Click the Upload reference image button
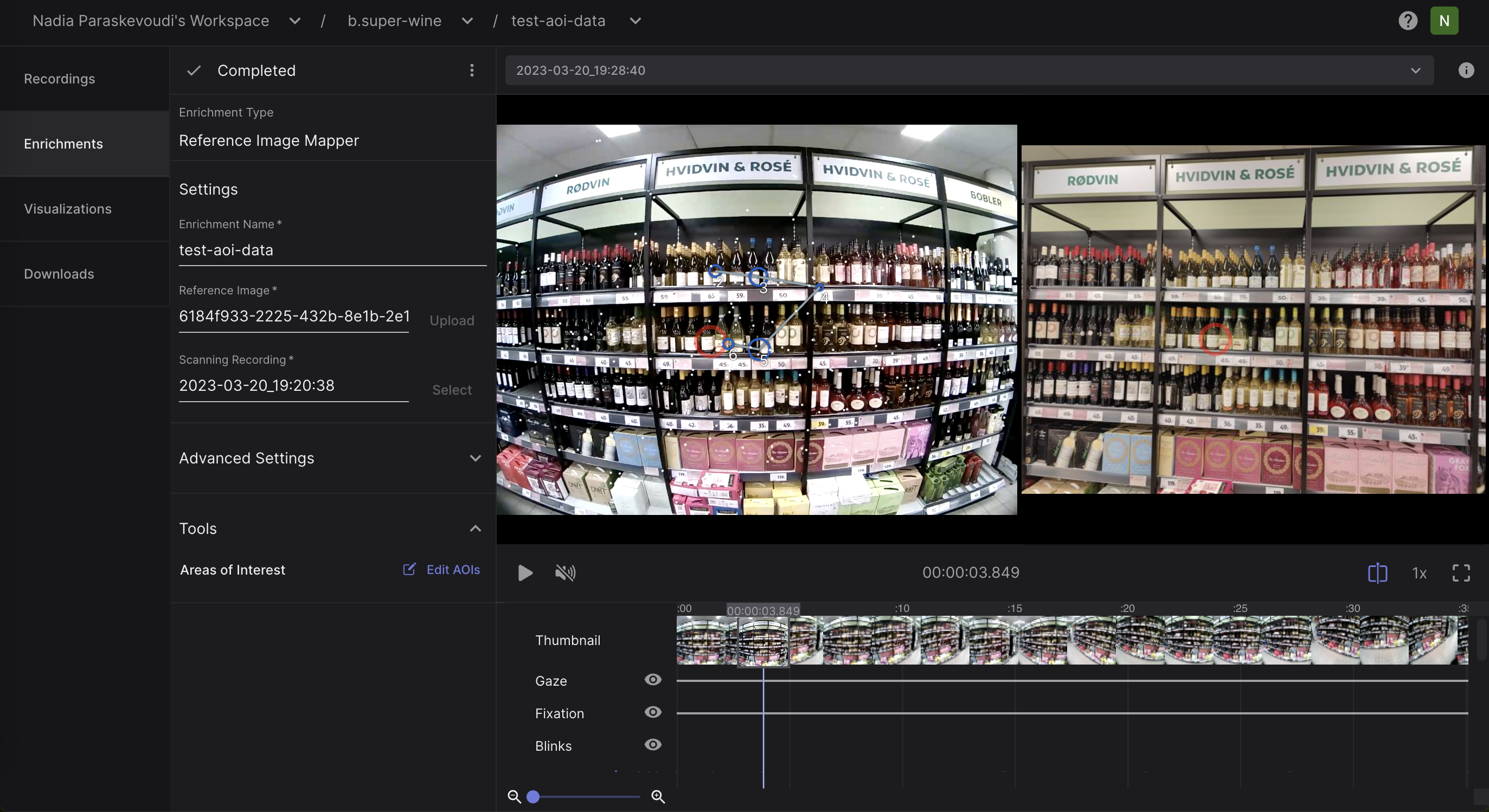 coord(452,320)
